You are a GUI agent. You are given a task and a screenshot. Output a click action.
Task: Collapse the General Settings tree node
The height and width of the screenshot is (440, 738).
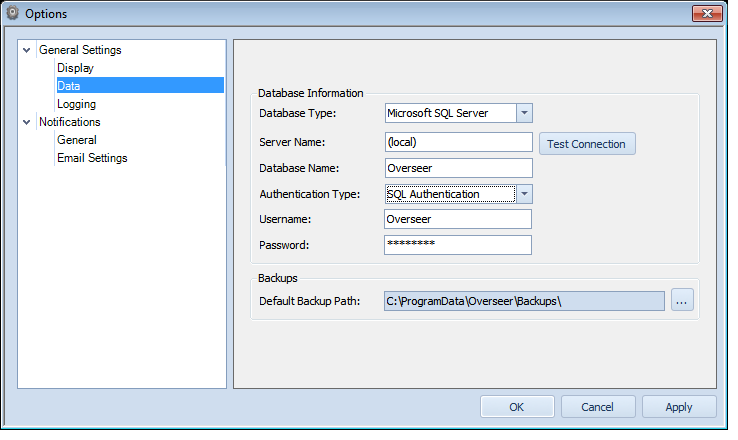tap(27, 50)
